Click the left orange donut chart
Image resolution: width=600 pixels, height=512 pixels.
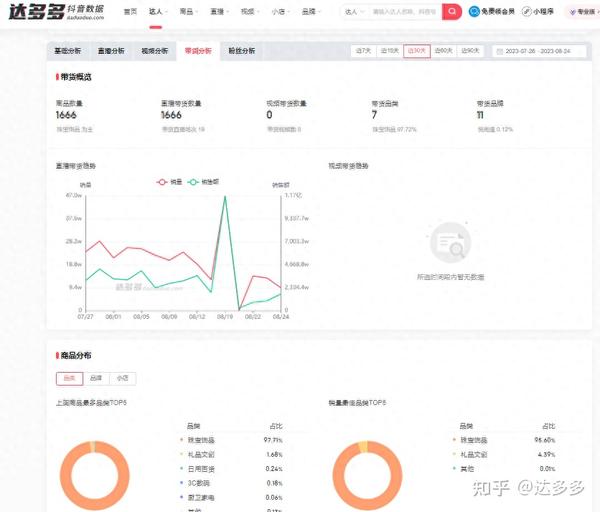(x=95, y=475)
